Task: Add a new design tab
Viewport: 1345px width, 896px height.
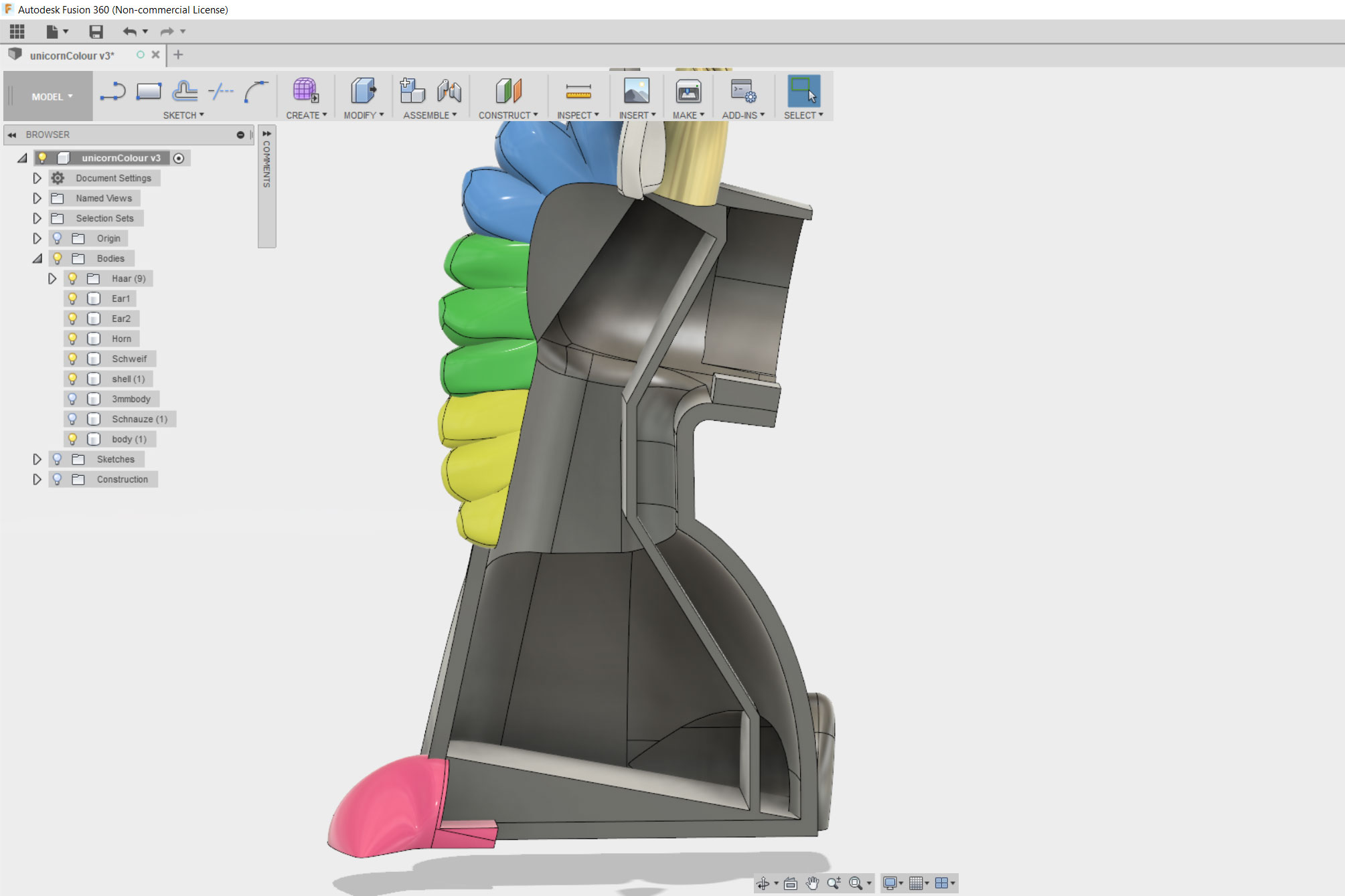Action: point(178,55)
